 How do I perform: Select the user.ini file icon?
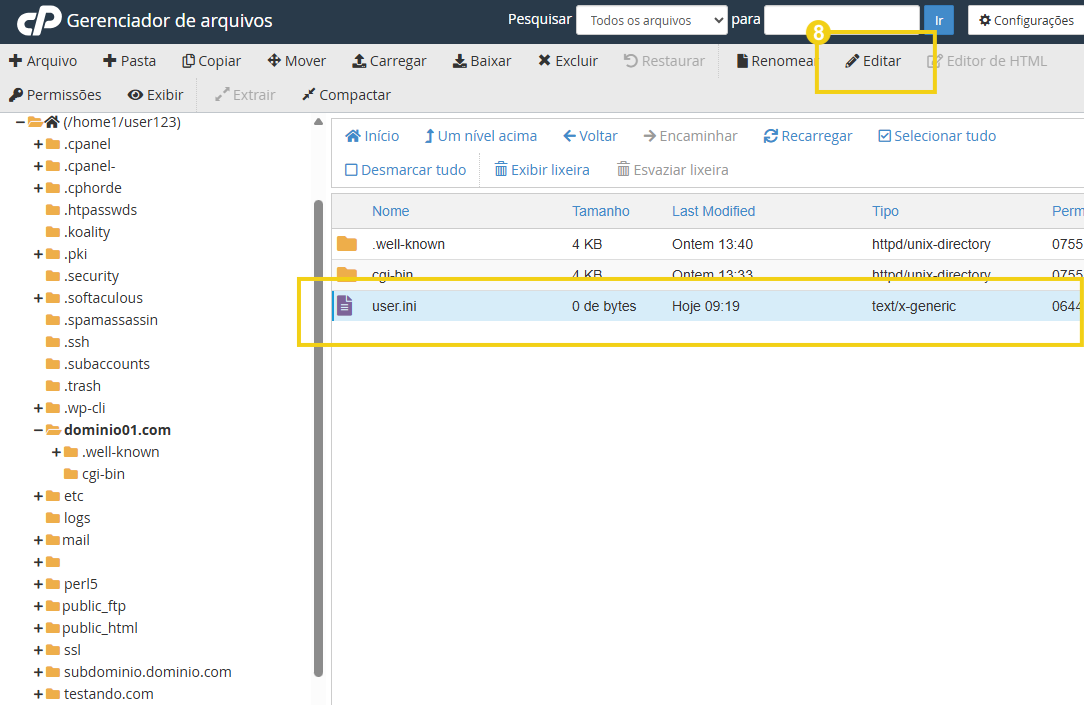[345, 306]
